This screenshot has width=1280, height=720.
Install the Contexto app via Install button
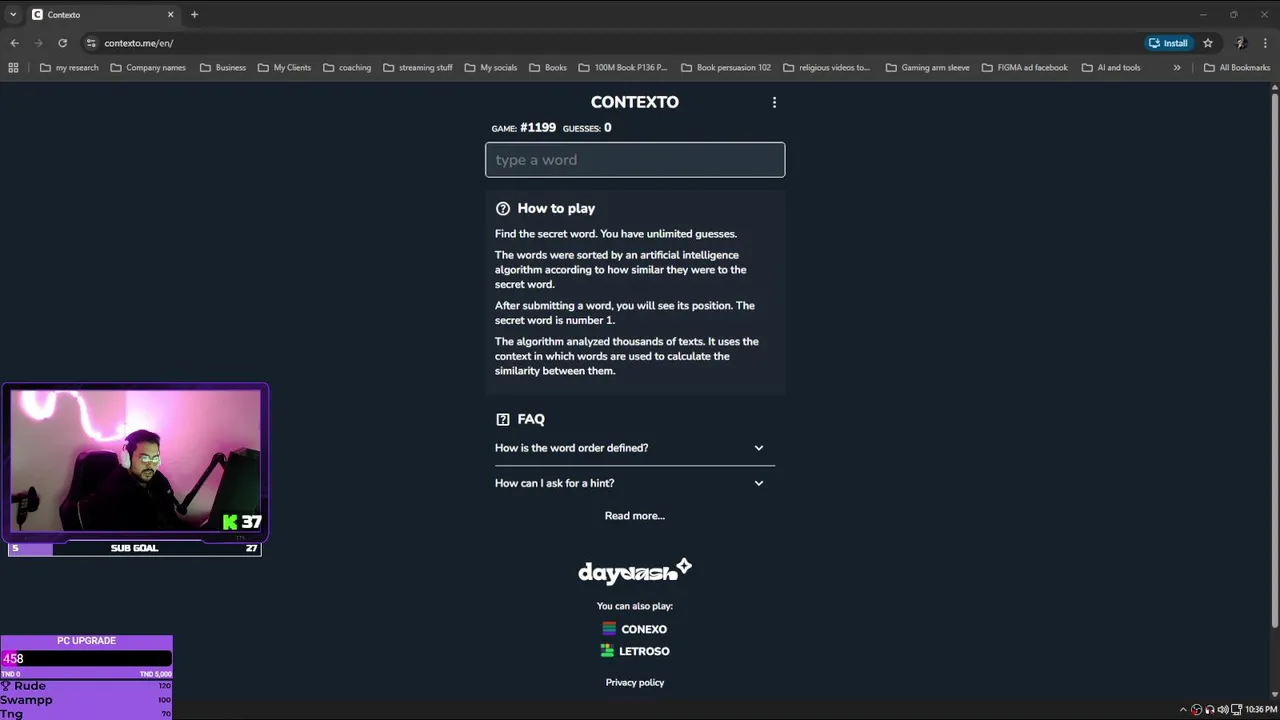point(1169,43)
